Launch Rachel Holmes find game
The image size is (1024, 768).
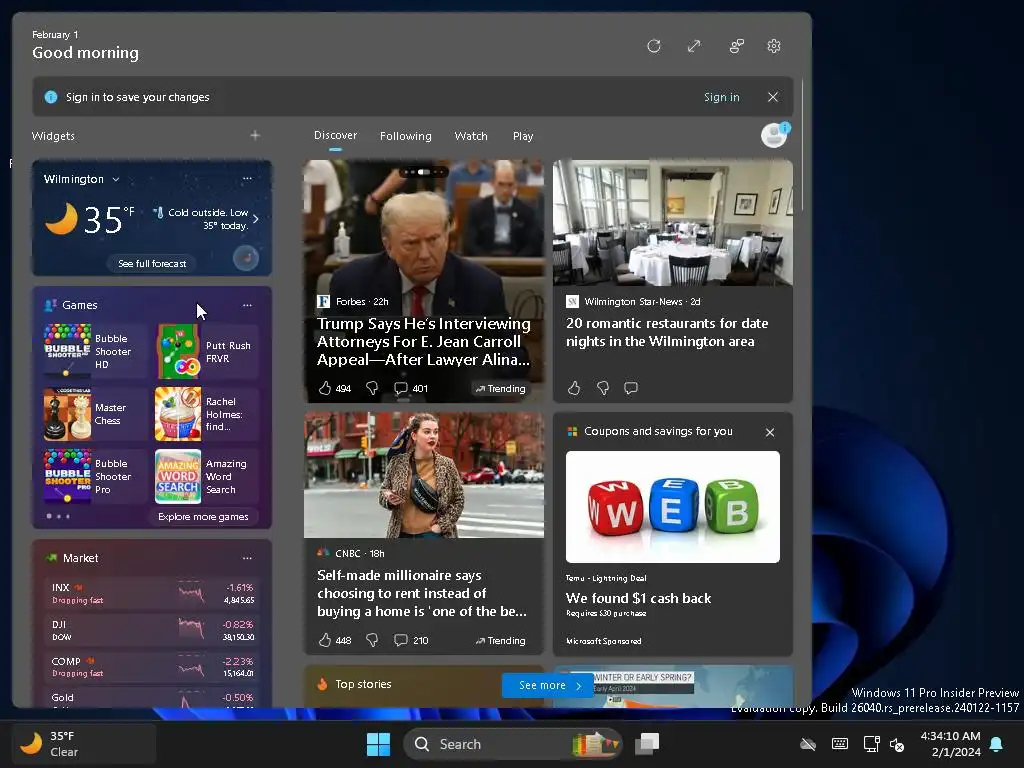tap(207, 413)
